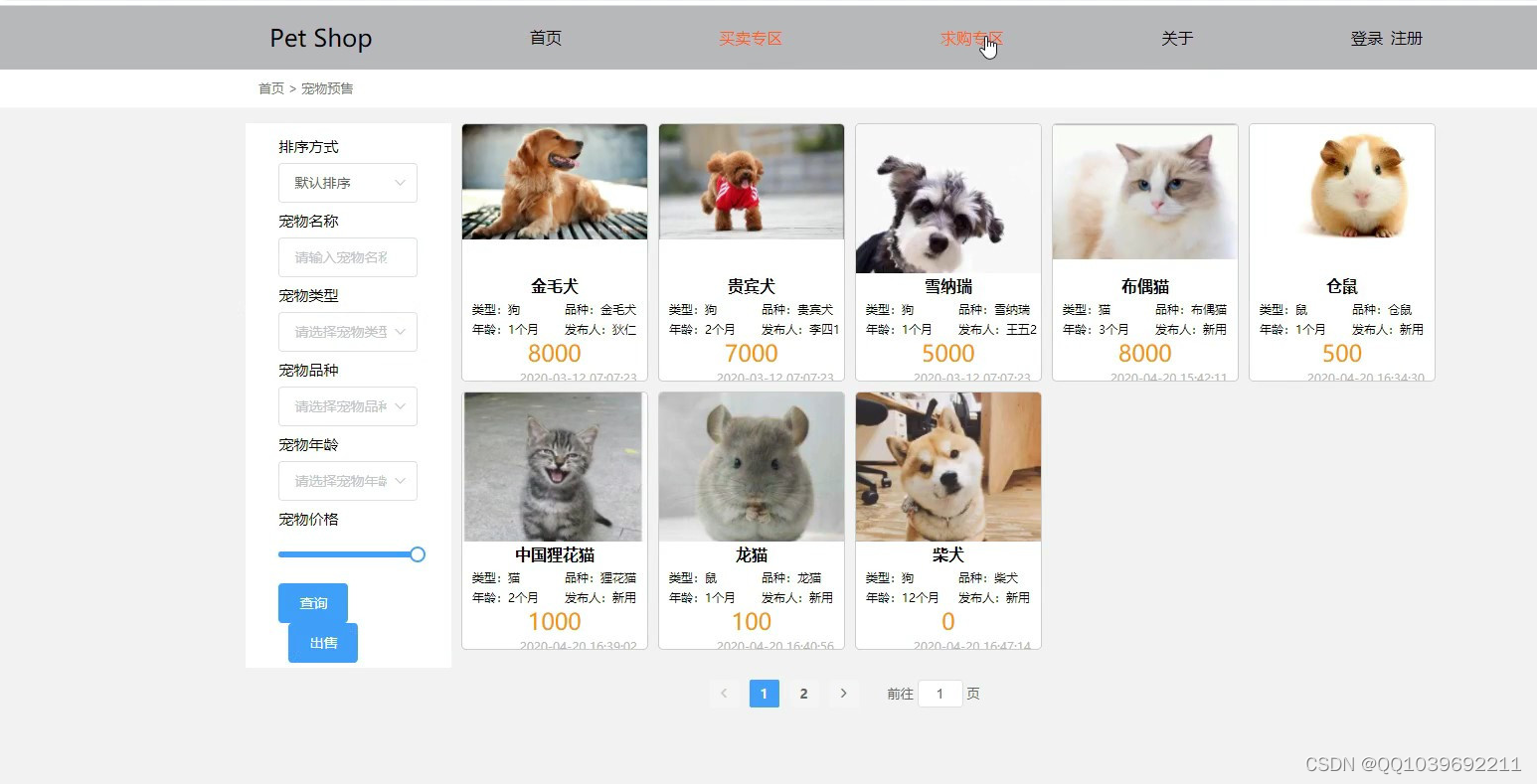The image size is (1537, 784).
Task: Open the 宠物类型 selection dropdown
Action: point(347,332)
